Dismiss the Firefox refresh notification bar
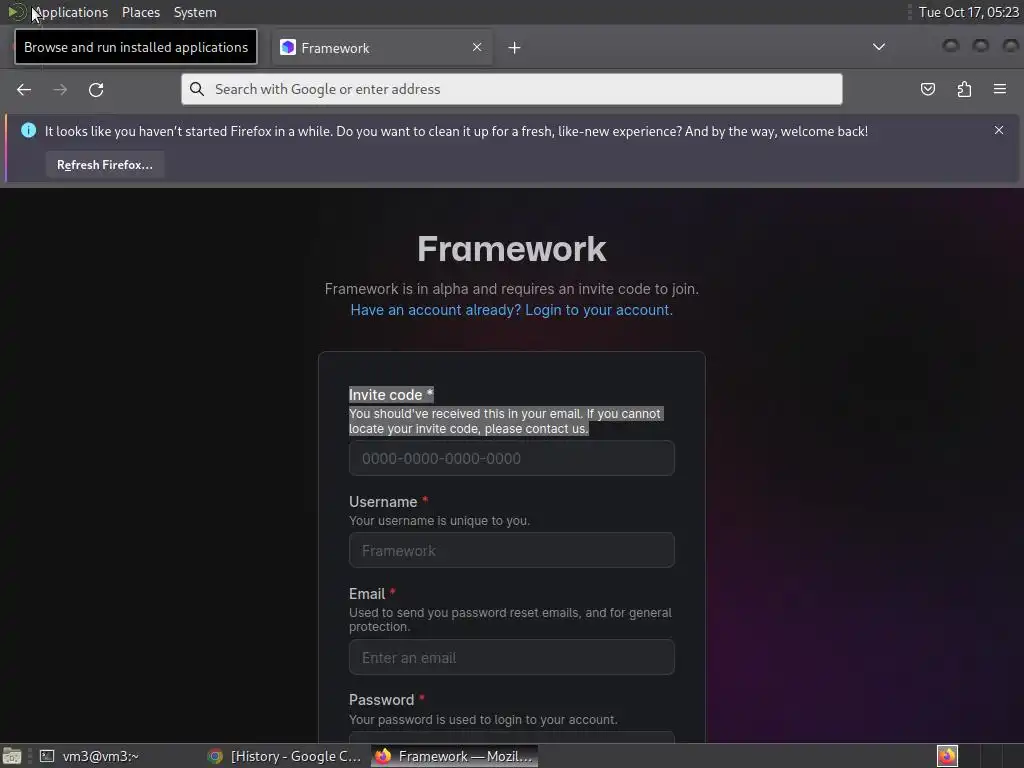The image size is (1024, 768). (999, 130)
